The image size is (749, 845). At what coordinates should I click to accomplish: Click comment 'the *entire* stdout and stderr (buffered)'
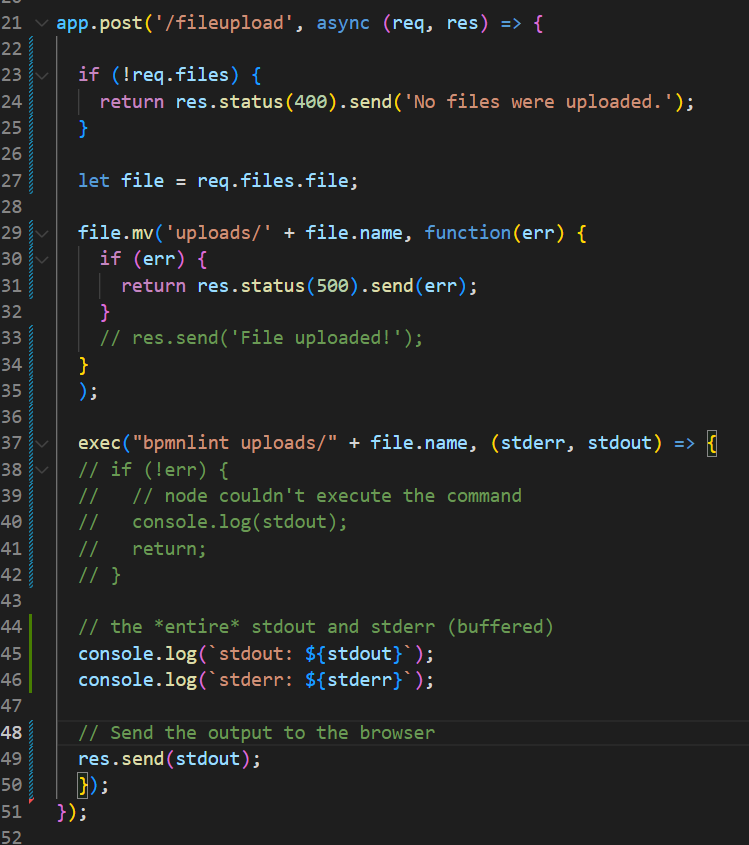point(316,627)
